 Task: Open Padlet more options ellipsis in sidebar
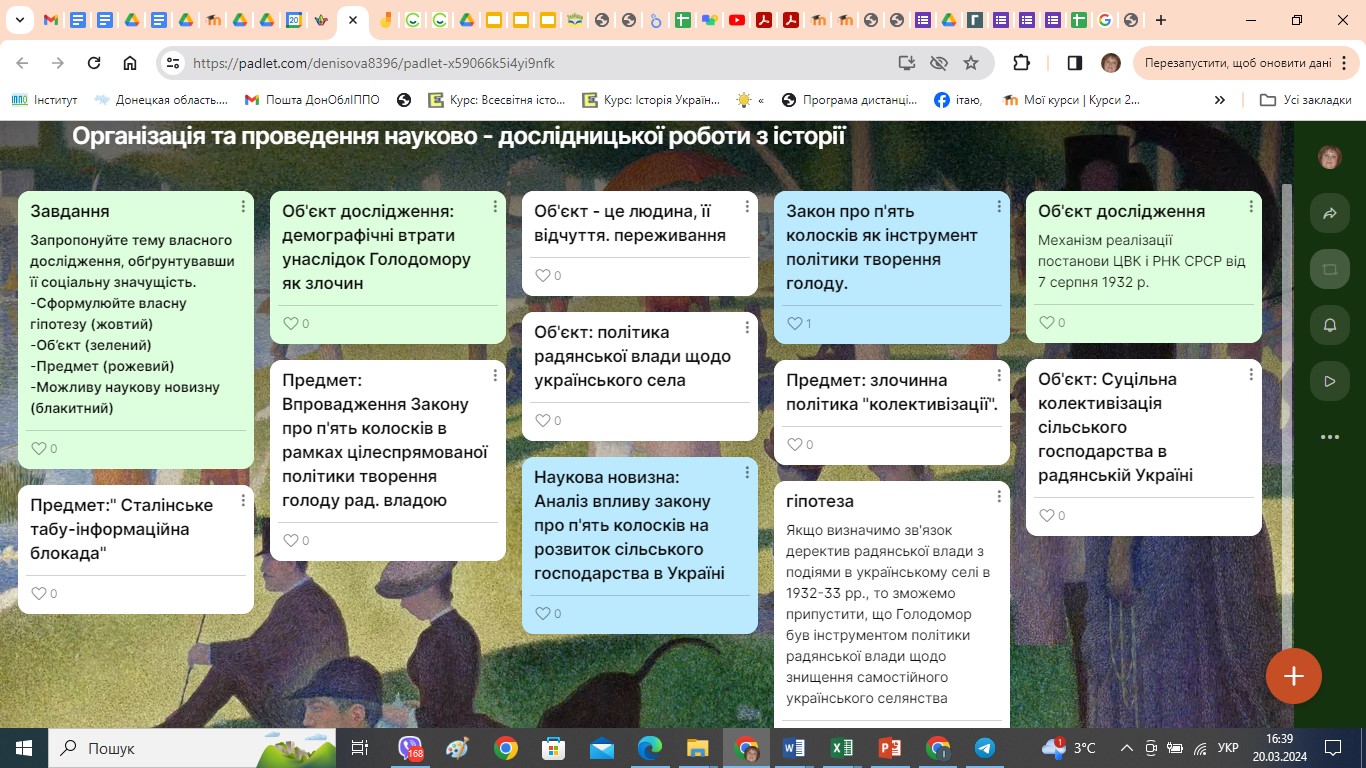point(1330,437)
